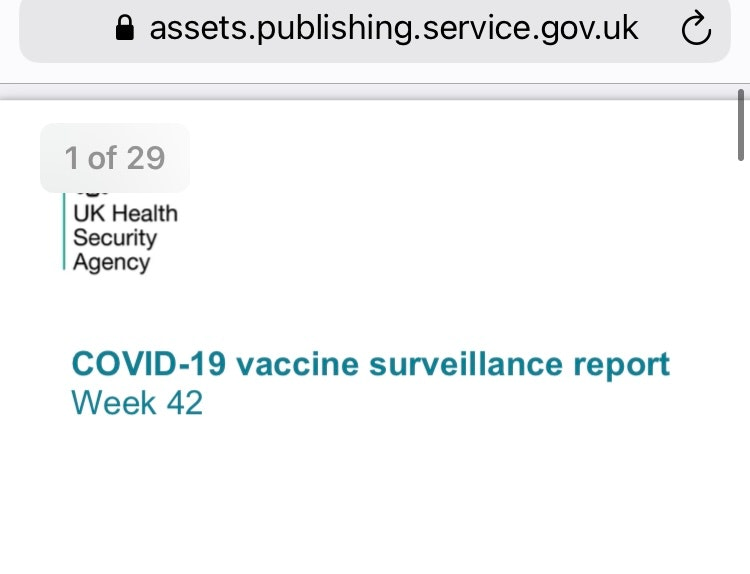
Task: Click the word 'vaccine' in the heading
Action: tap(298, 364)
